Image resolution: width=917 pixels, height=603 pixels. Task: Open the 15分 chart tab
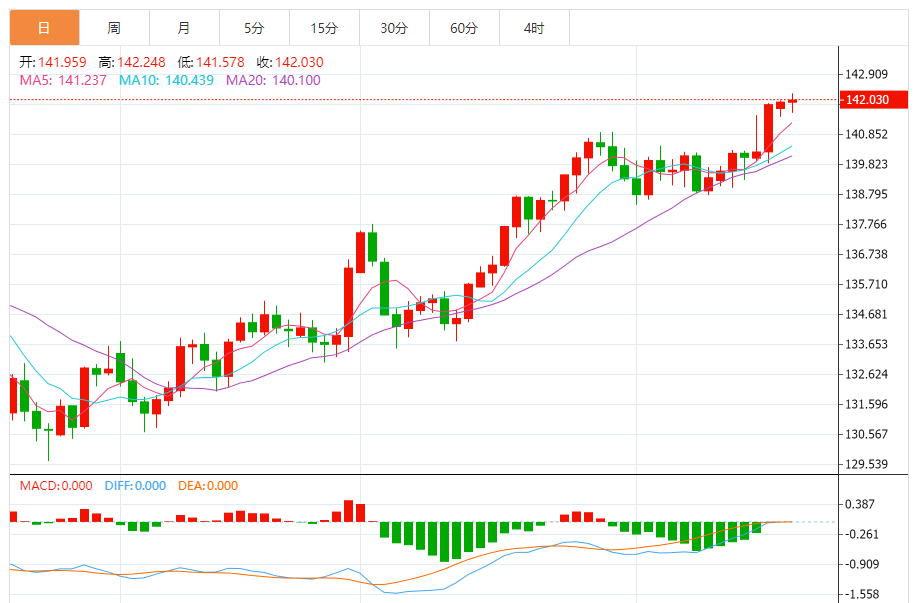(x=325, y=27)
